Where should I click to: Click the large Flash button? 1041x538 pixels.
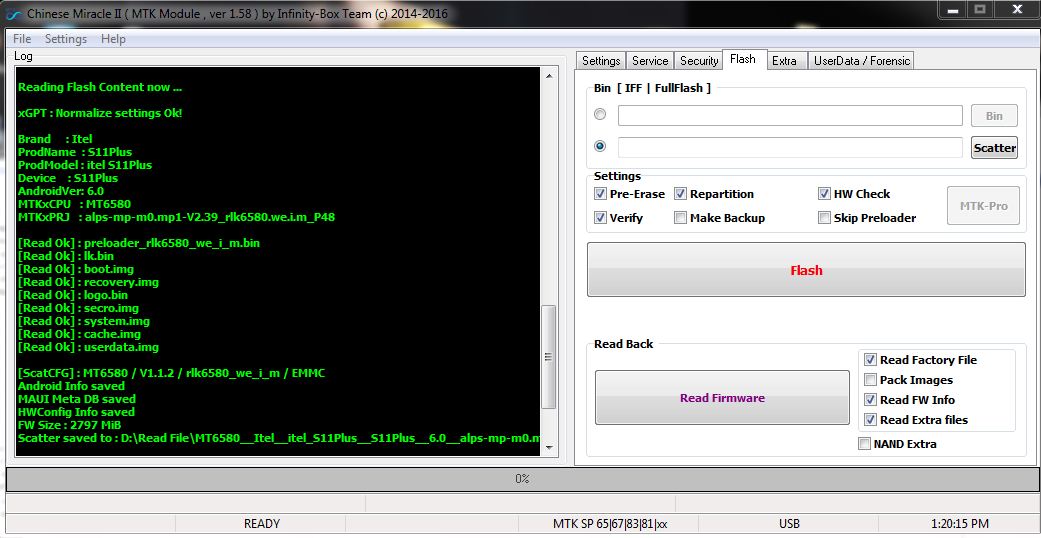click(x=806, y=270)
